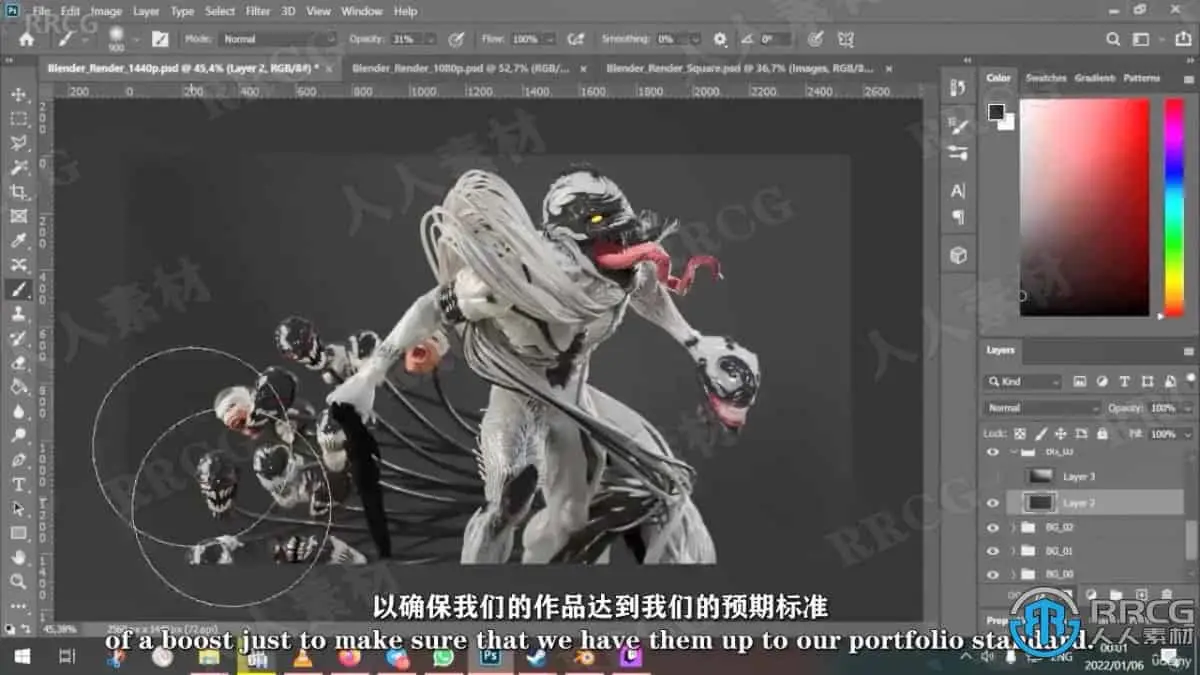Switch to the Gradients tab
Screen dimensions: 1200x675
click(x=1094, y=78)
